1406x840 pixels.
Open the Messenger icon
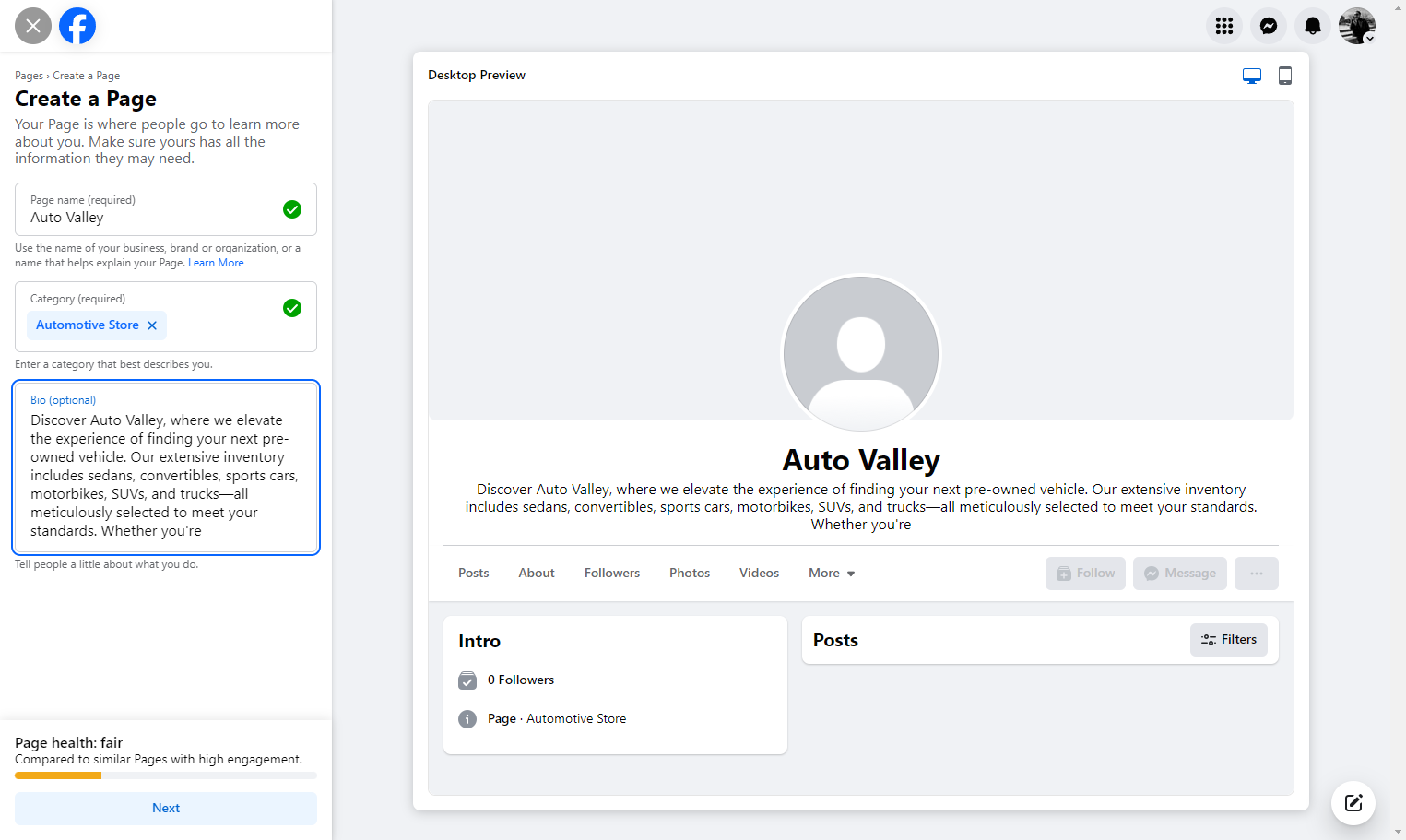coord(1269,26)
